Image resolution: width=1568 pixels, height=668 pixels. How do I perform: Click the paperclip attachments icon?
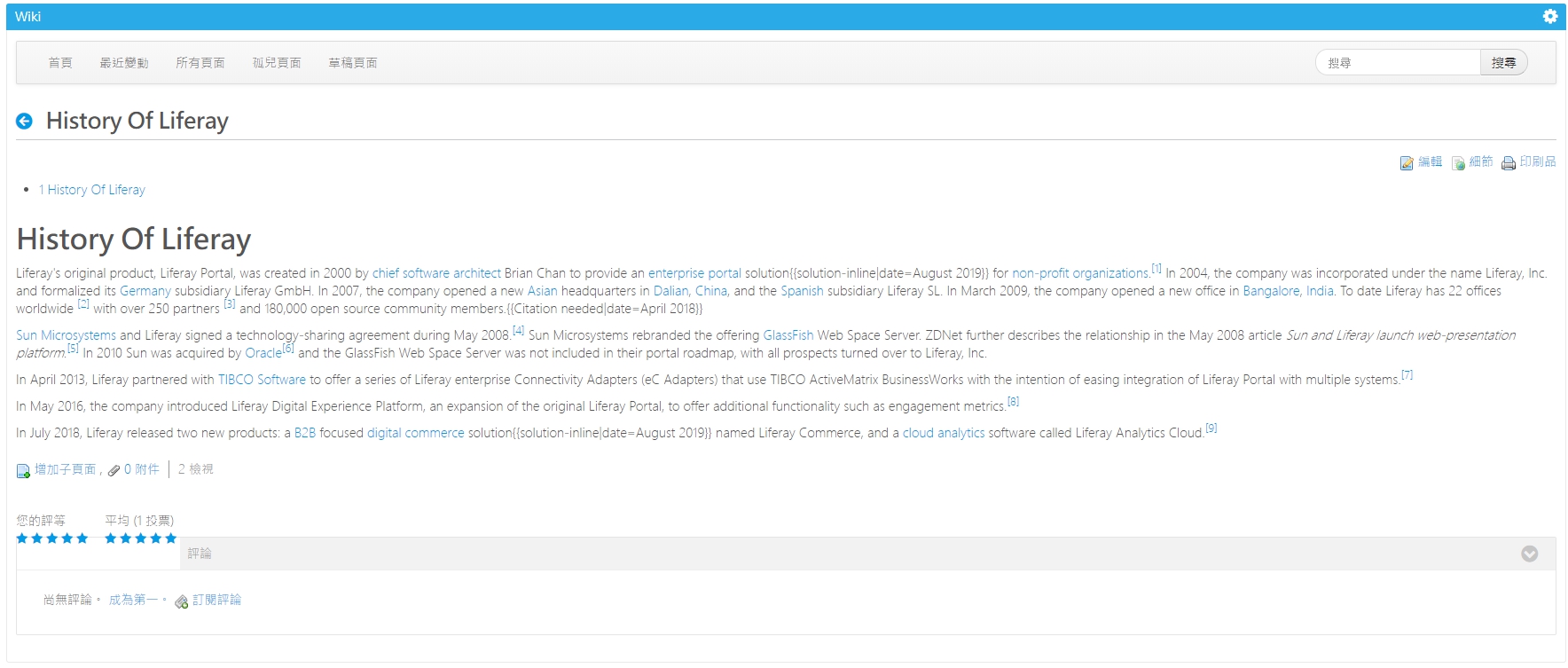(114, 470)
